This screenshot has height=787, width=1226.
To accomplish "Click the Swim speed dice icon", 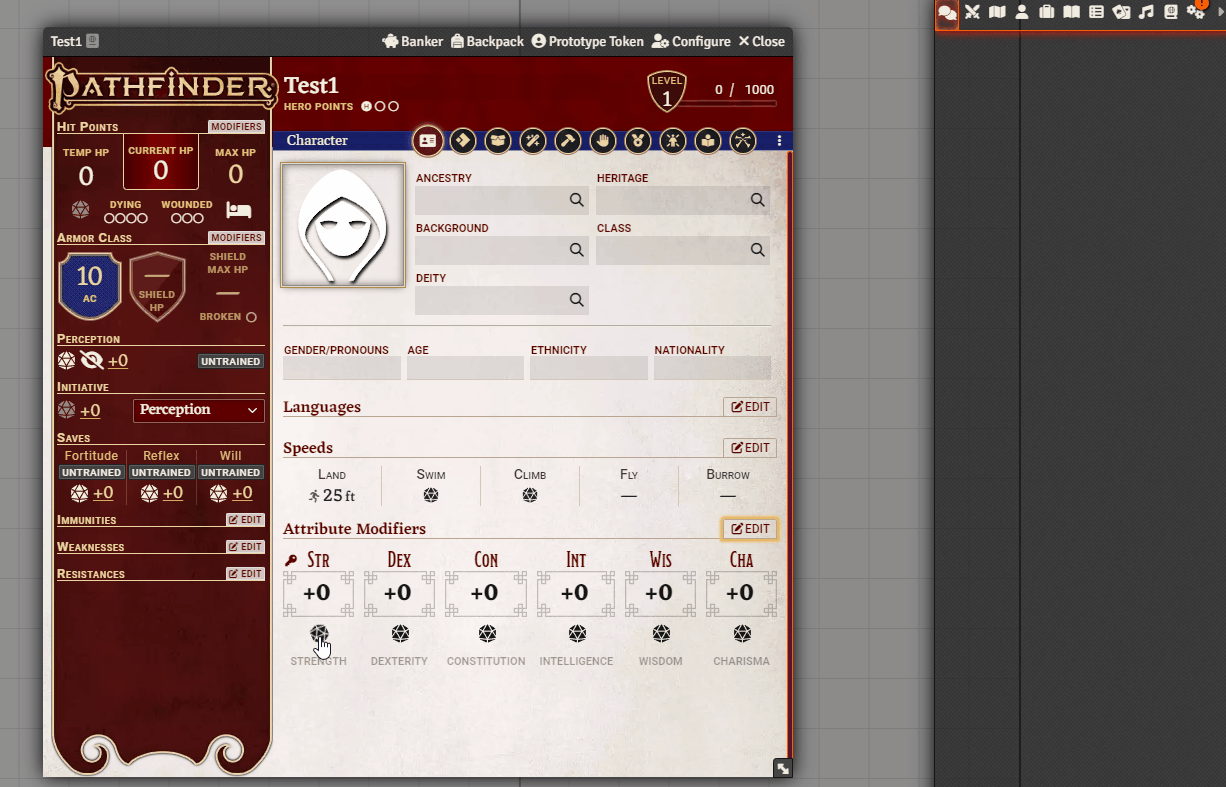I will (431, 495).
